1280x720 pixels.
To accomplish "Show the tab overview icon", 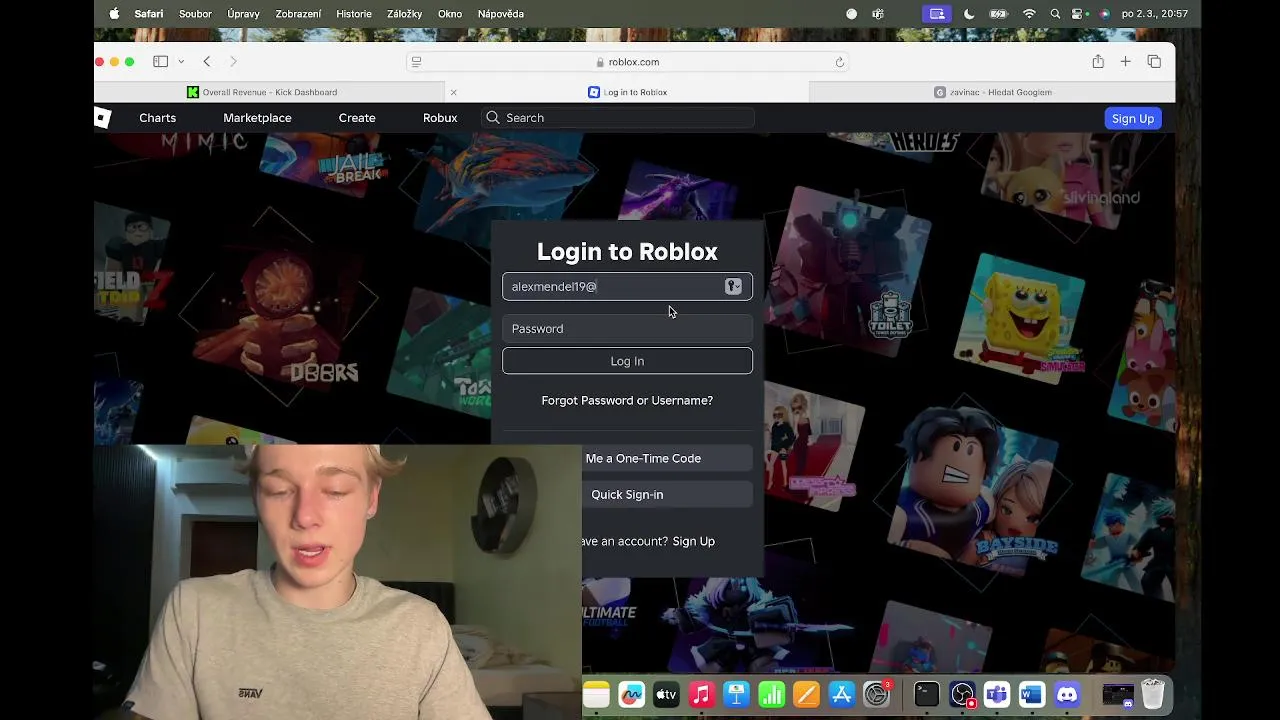I will (x=1154, y=62).
